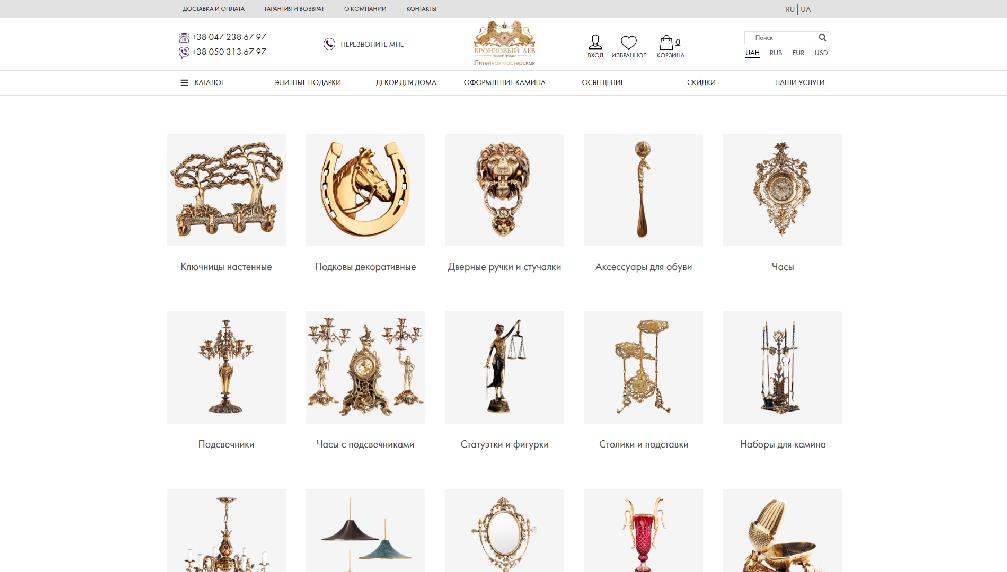
Task: Open the Подсвечники candelabra image
Action: click(227, 367)
